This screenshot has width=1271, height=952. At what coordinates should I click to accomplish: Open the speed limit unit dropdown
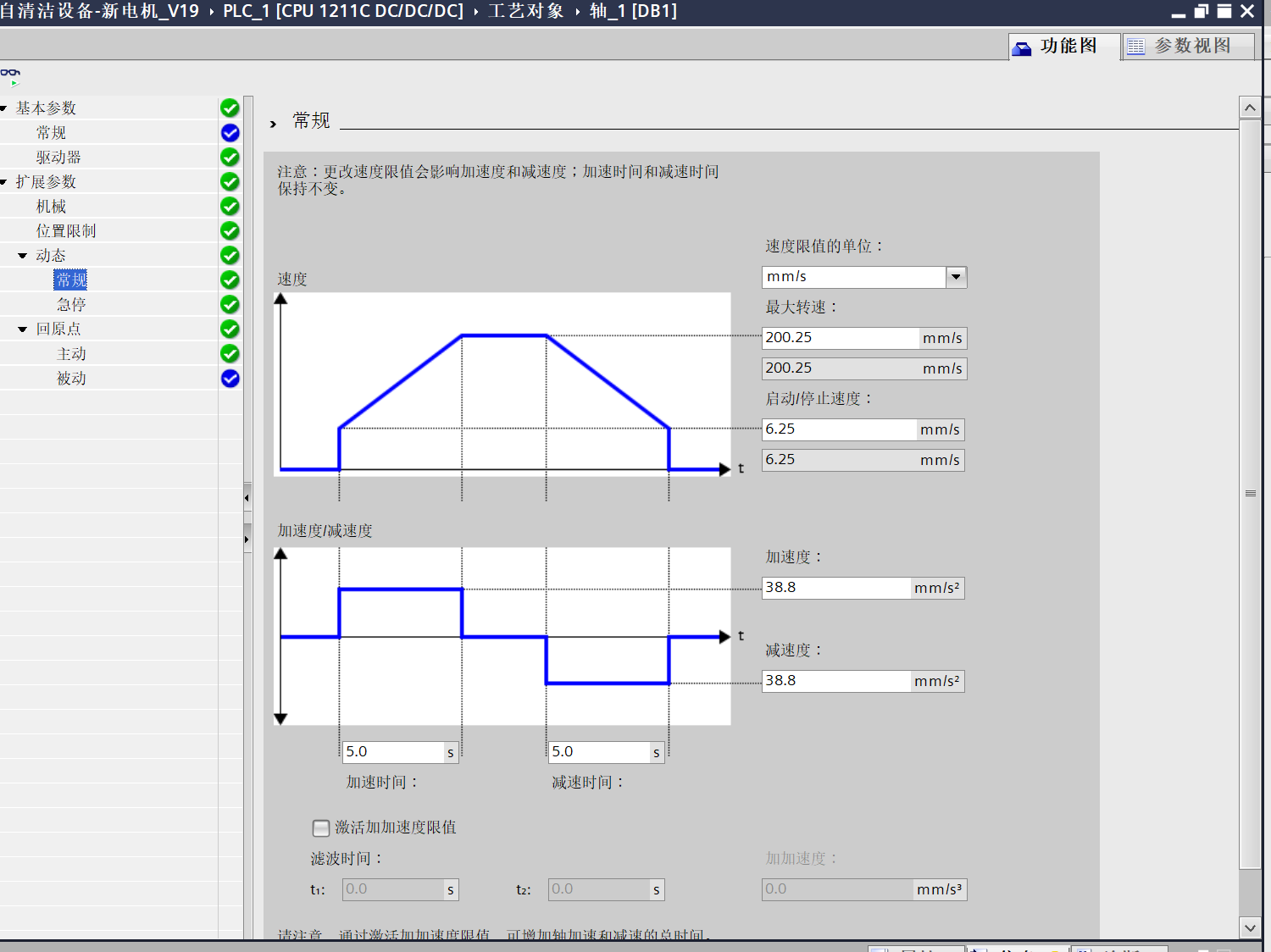click(x=956, y=277)
